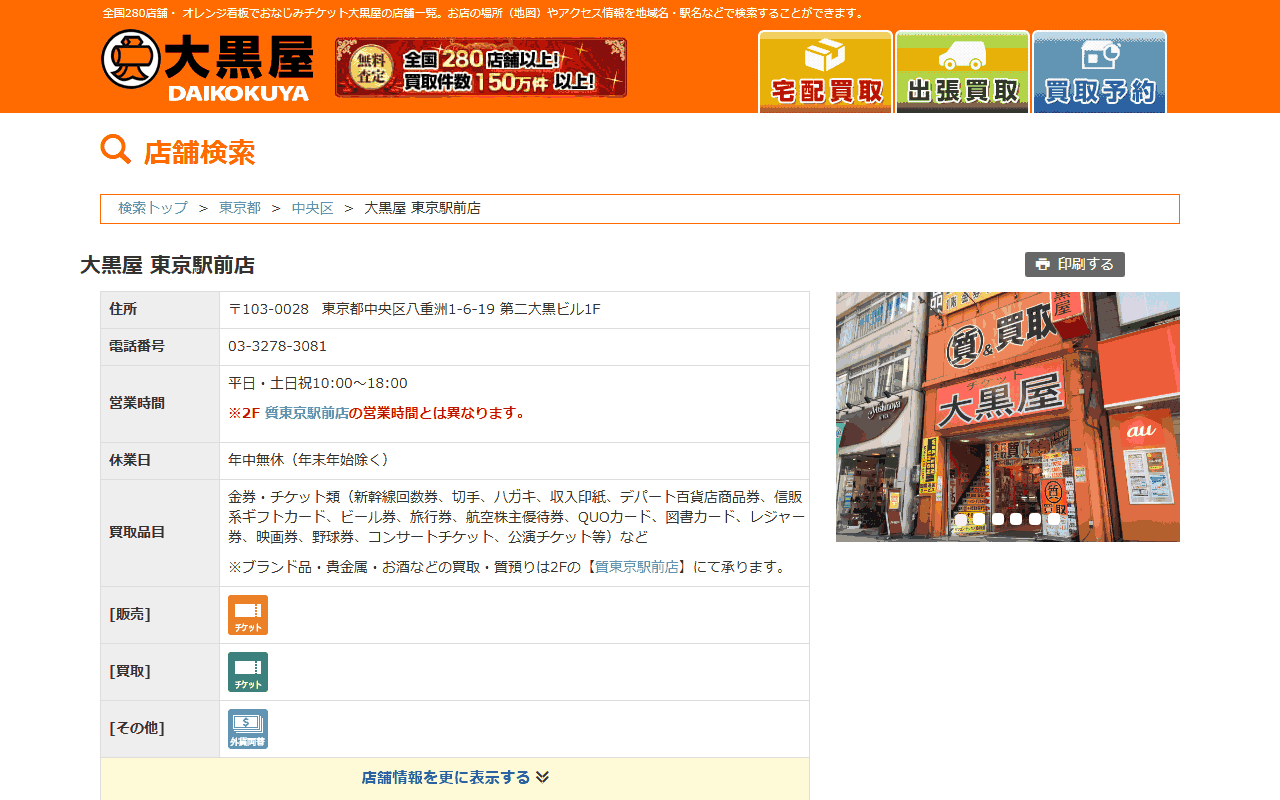Viewport: 1280px width, 800px height.
Task: Click the 住所 row header
Action: 160,310
